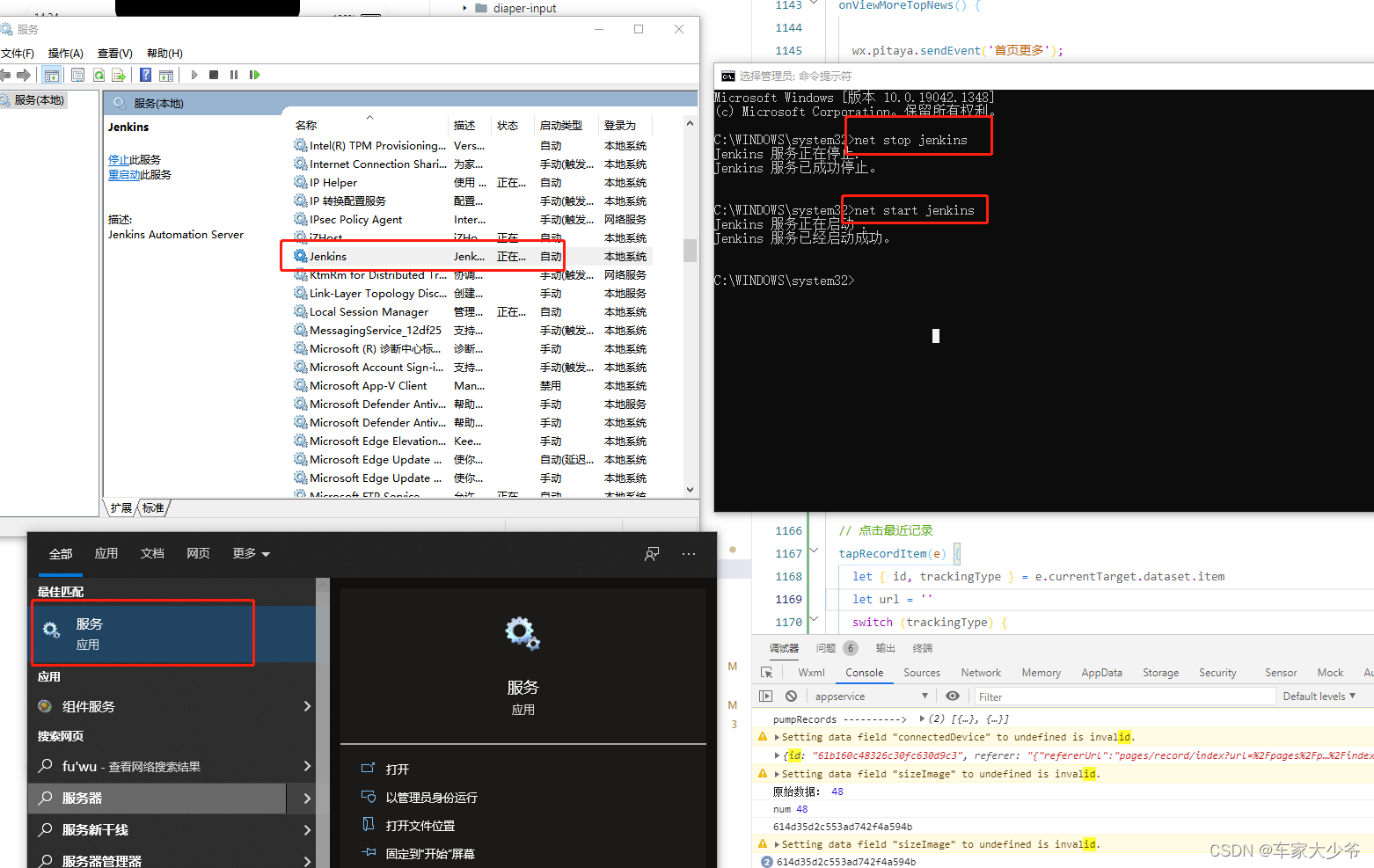Switch to 输出 panel tab
The image size is (1374, 868).
885,648
